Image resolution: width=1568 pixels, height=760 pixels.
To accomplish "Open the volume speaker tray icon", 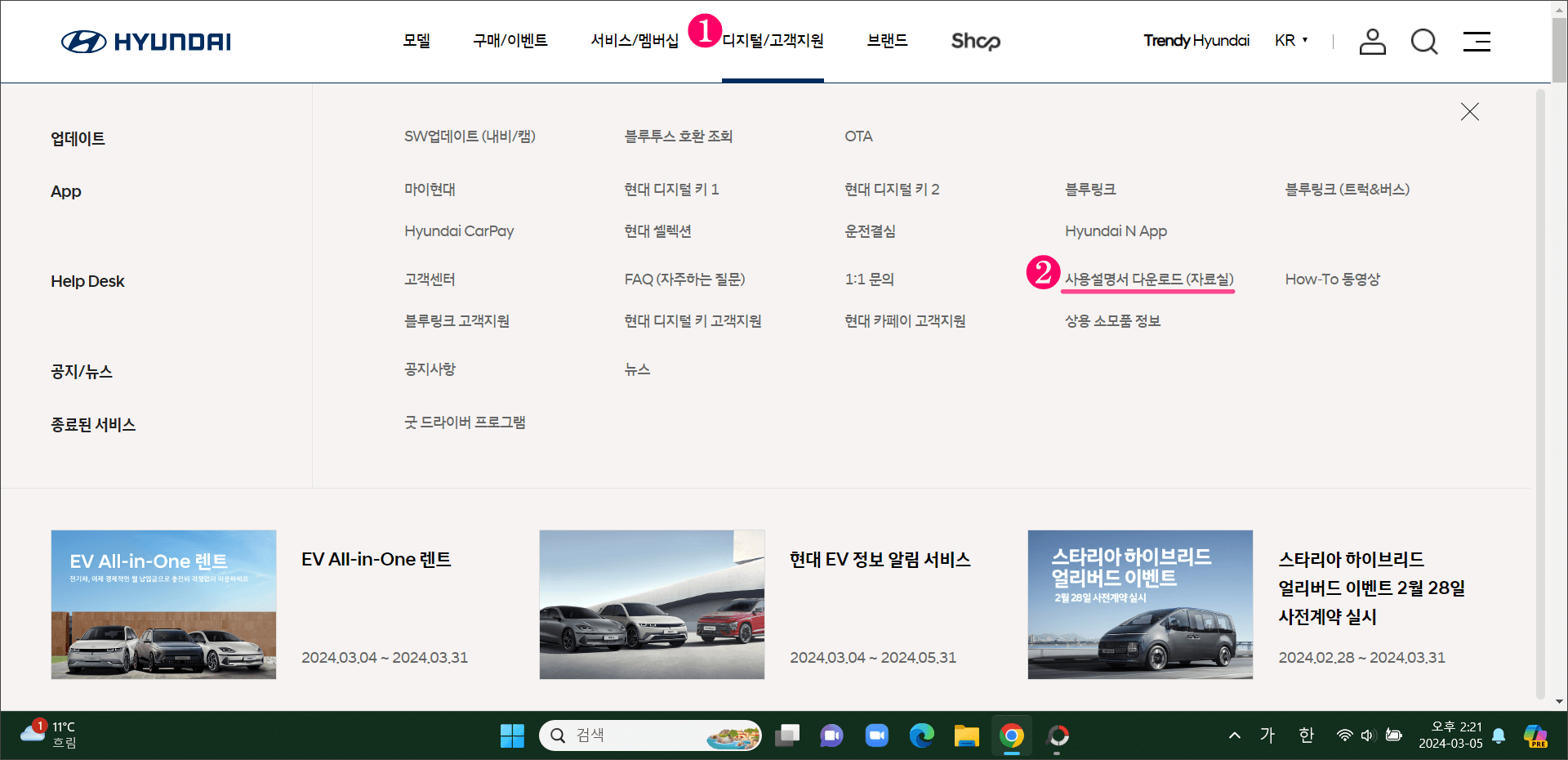I will click(x=1368, y=735).
